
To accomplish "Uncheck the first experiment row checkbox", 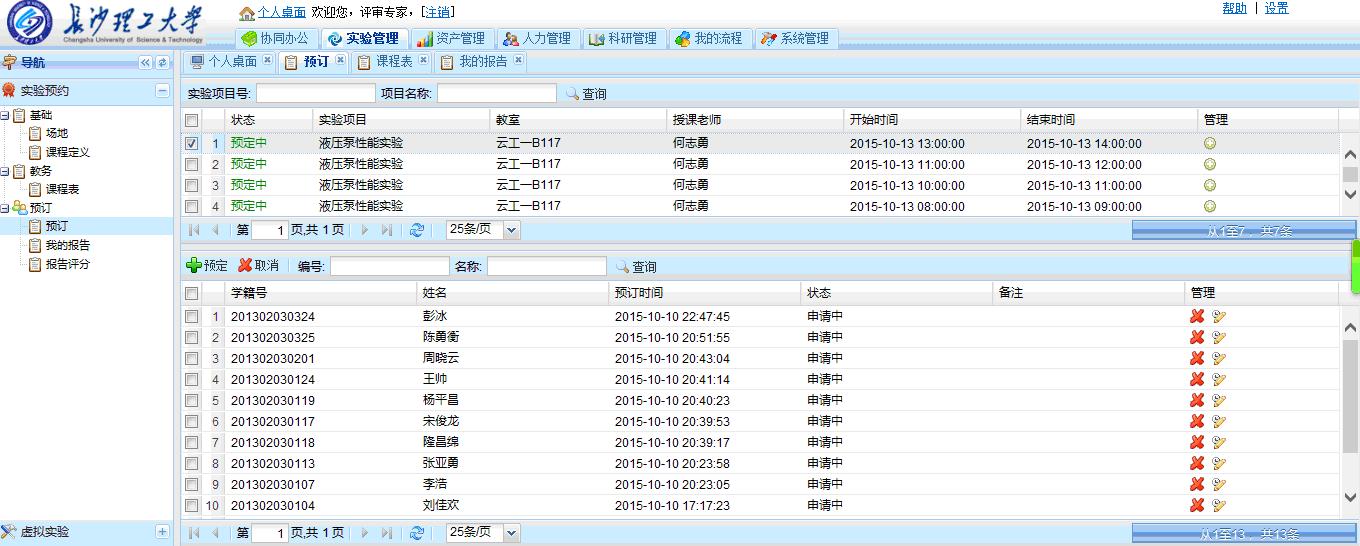I will [x=192, y=144].
